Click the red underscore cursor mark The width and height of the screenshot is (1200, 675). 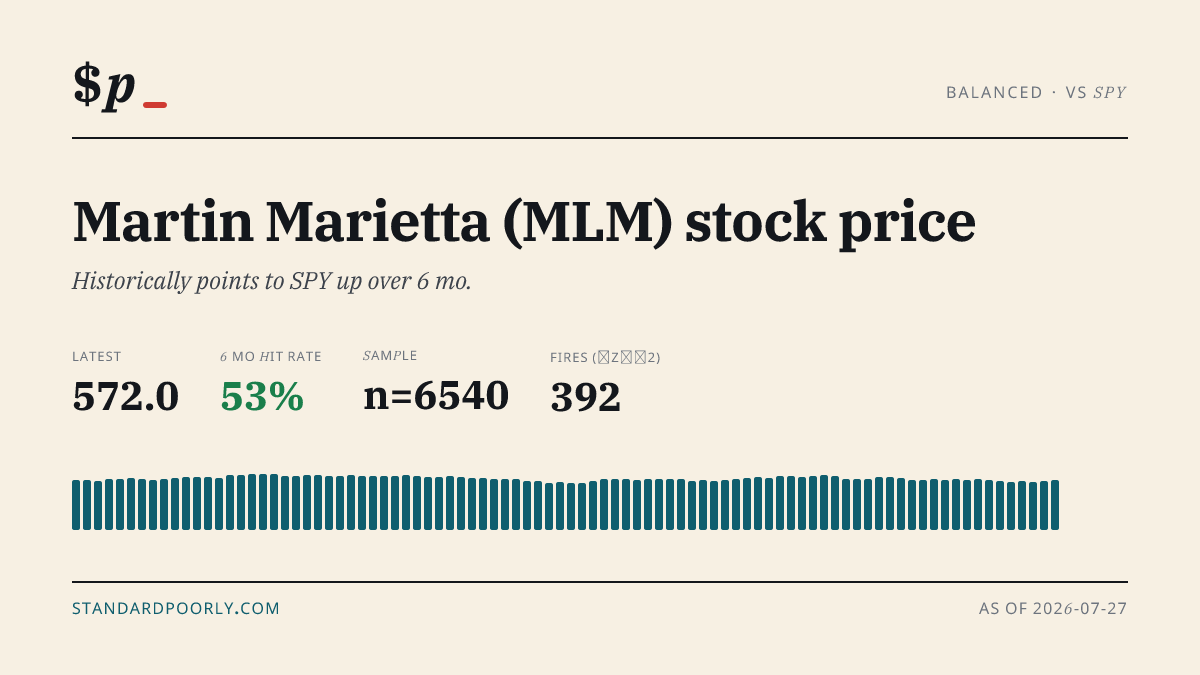pos(155,104)
